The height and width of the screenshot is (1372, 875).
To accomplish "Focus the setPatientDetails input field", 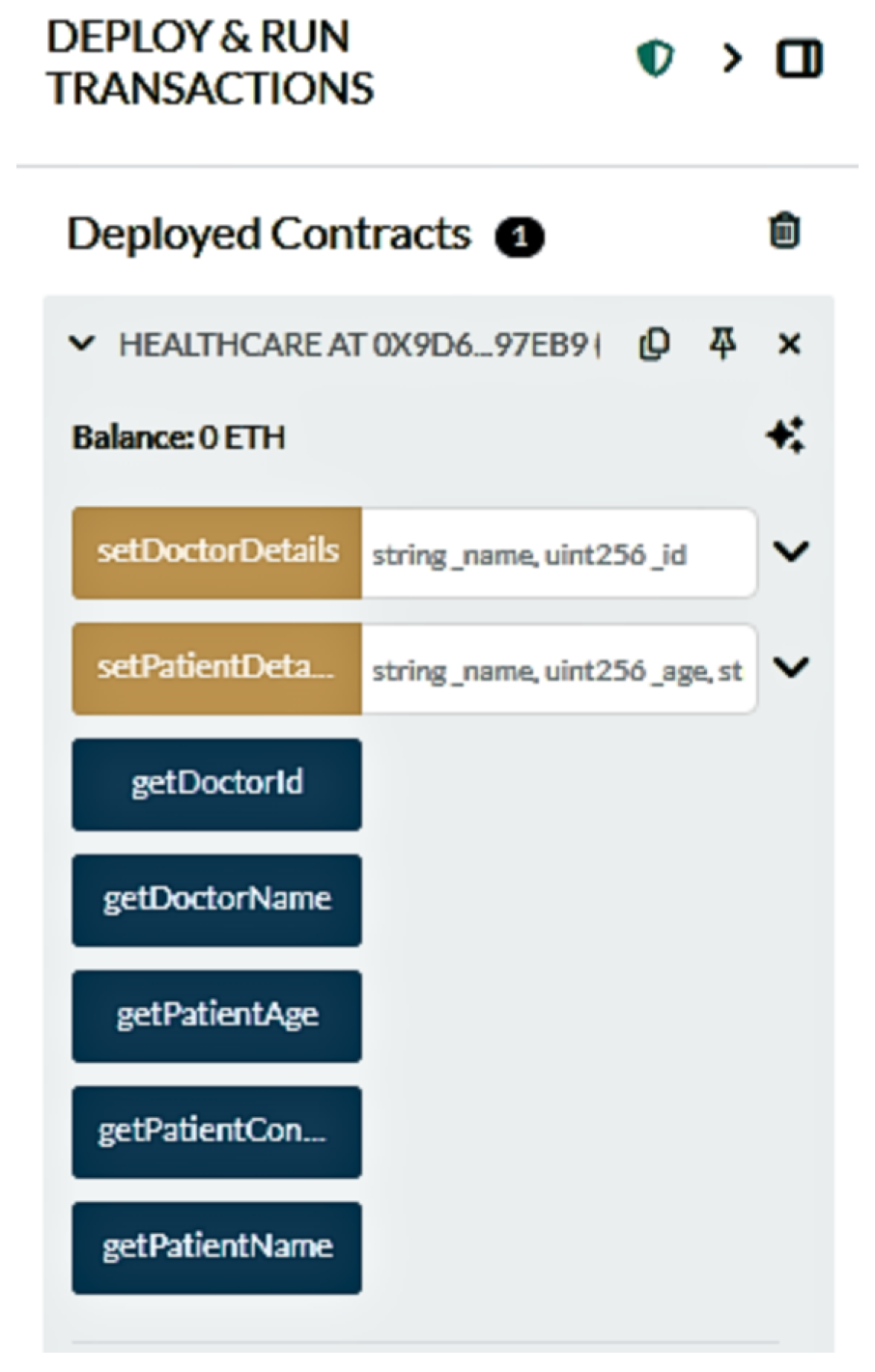I will [x=559, y=669].
